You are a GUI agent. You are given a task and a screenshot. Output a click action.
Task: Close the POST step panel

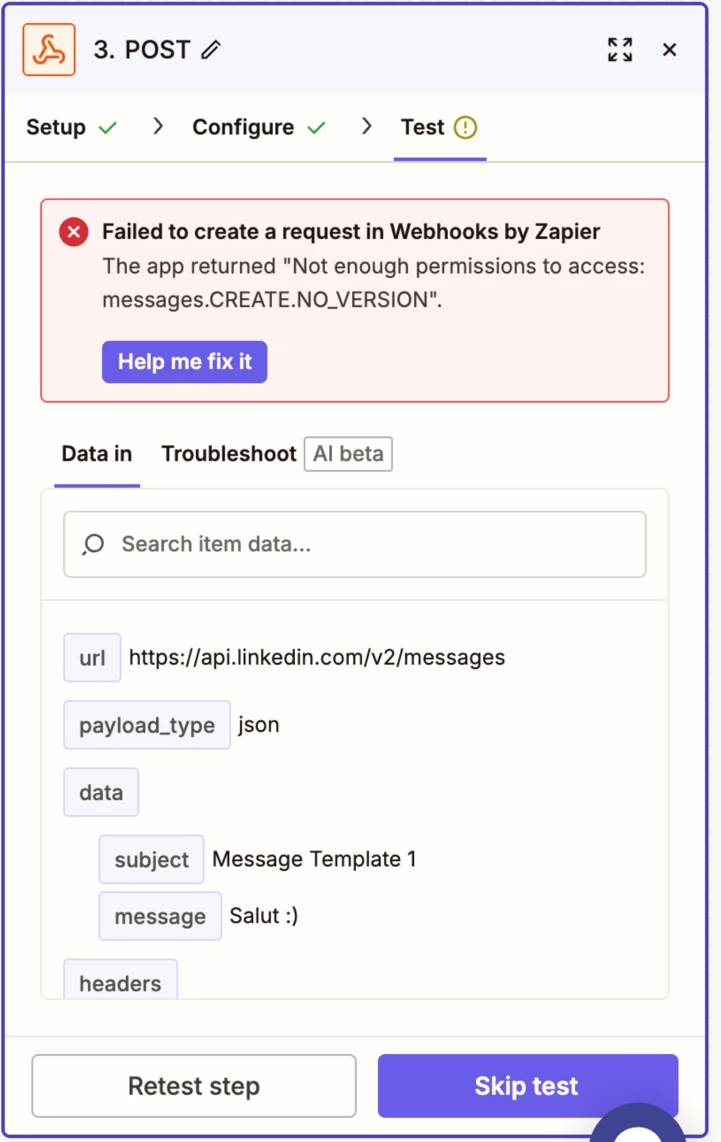(x=670, y=50)
